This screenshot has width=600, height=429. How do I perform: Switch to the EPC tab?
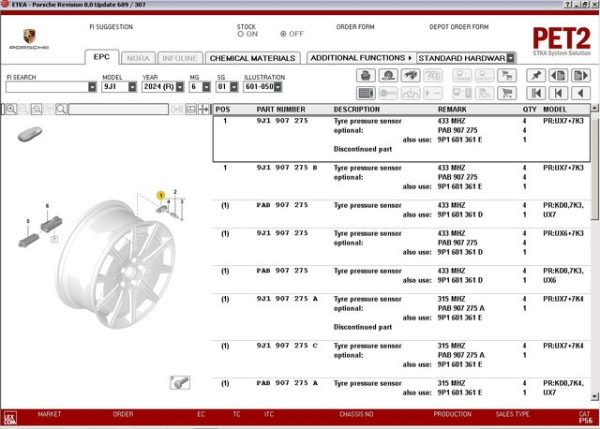[101, 57]
